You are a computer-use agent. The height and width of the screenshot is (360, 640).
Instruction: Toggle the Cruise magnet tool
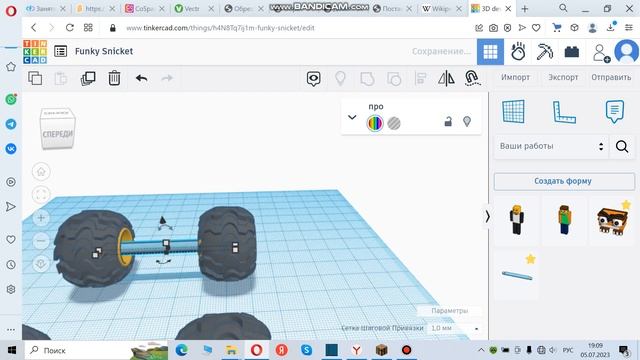(x=472, y=78)
